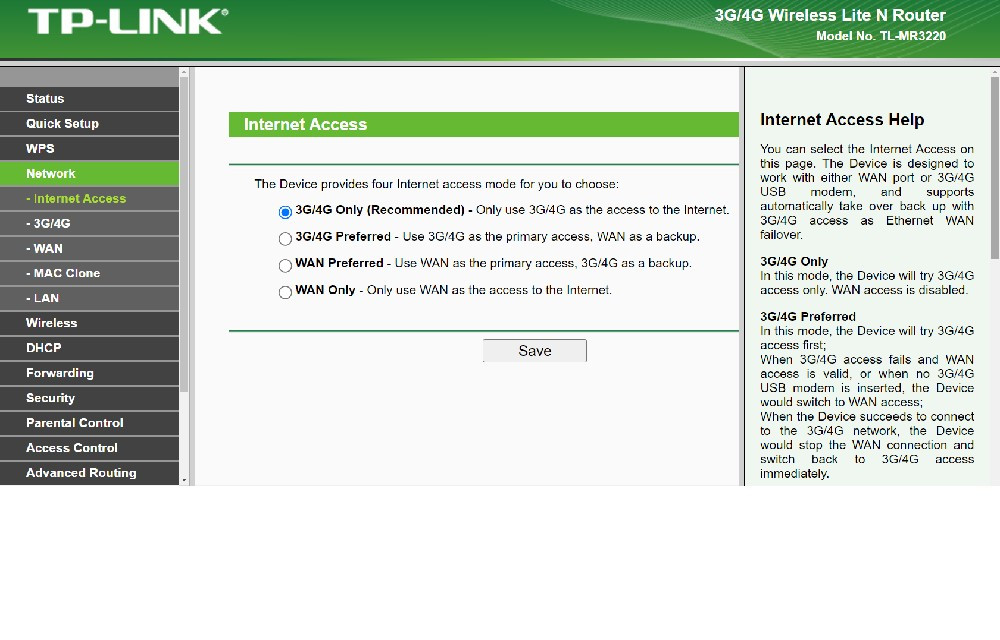Collapse the Network menu section

tap(51, 174)
